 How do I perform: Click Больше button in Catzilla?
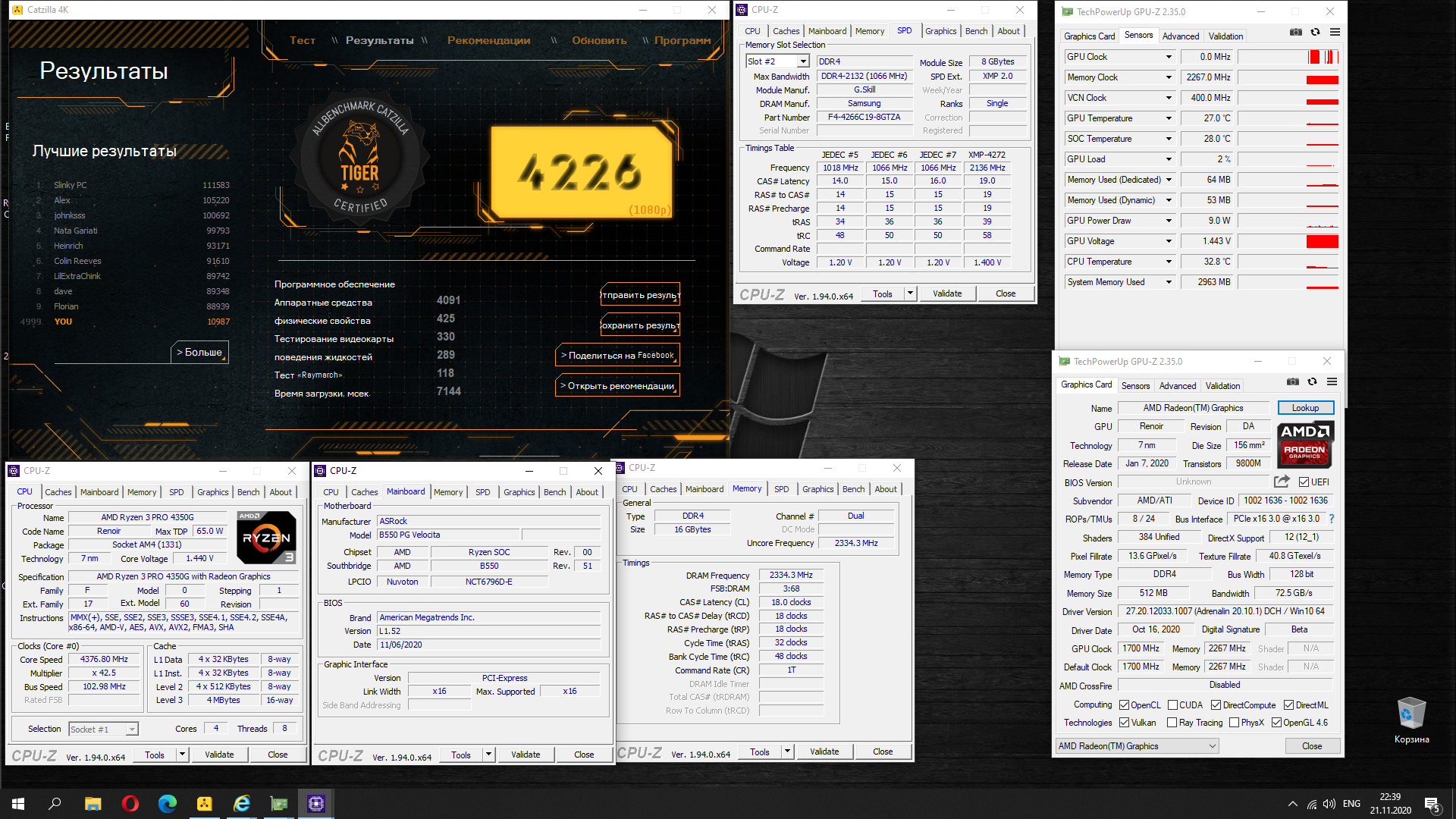click(199, 353)
